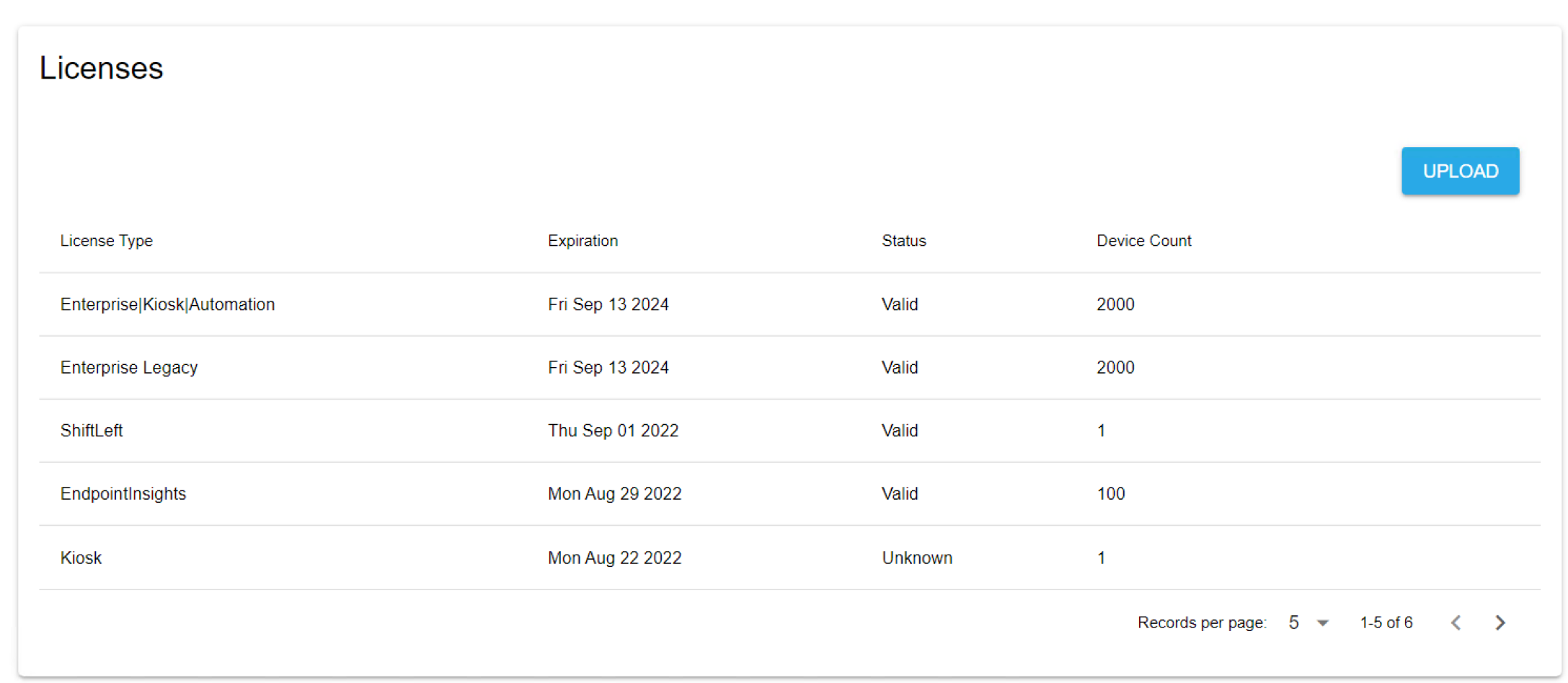Image resolution: width=1568 pixels, height=683 pixels.
Task: Click the Device Count column header
Action: click(x=1143, y=241)
